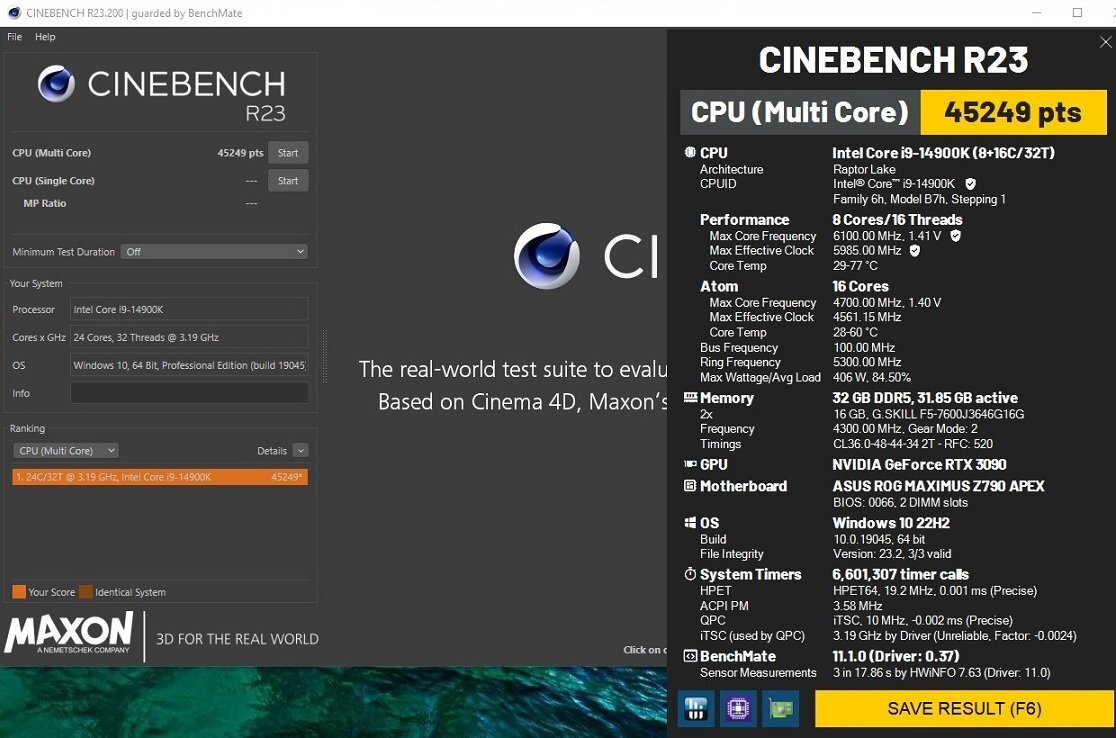Open the CPU-Z chip icon
The width and height of the screenshot is (1116, 738).
click(738, 708)
